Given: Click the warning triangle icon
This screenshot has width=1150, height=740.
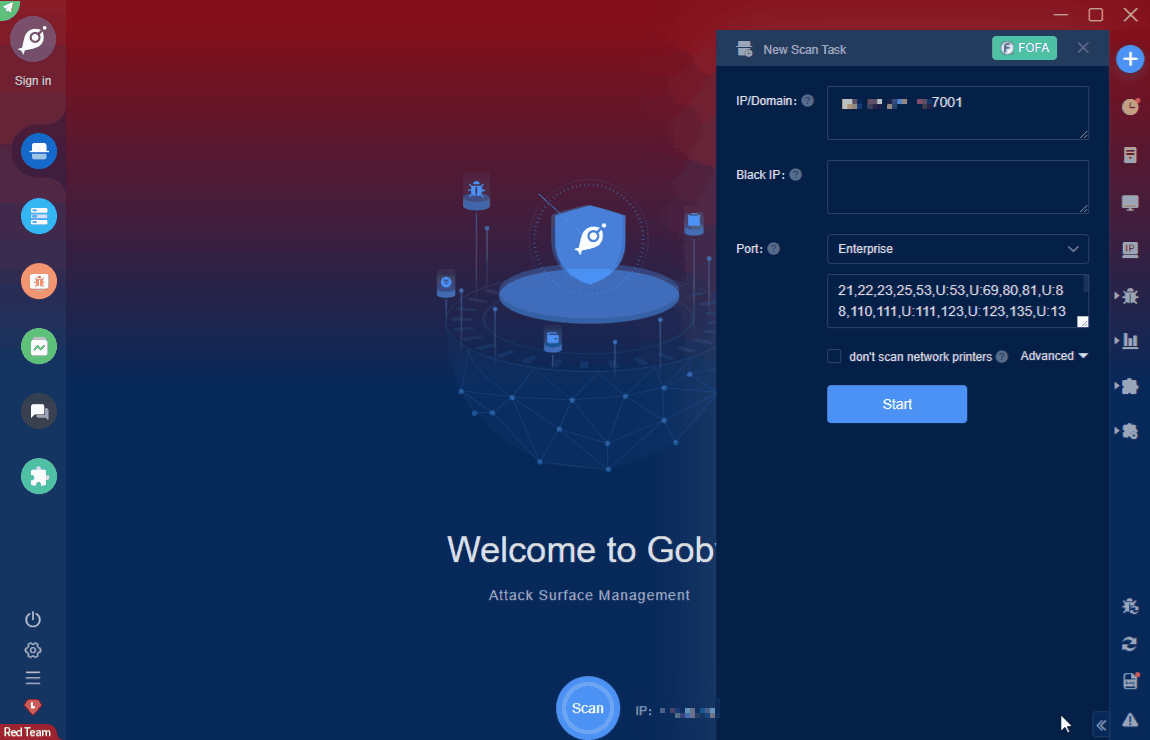Looking at the screenshot, I should 1130,720.
